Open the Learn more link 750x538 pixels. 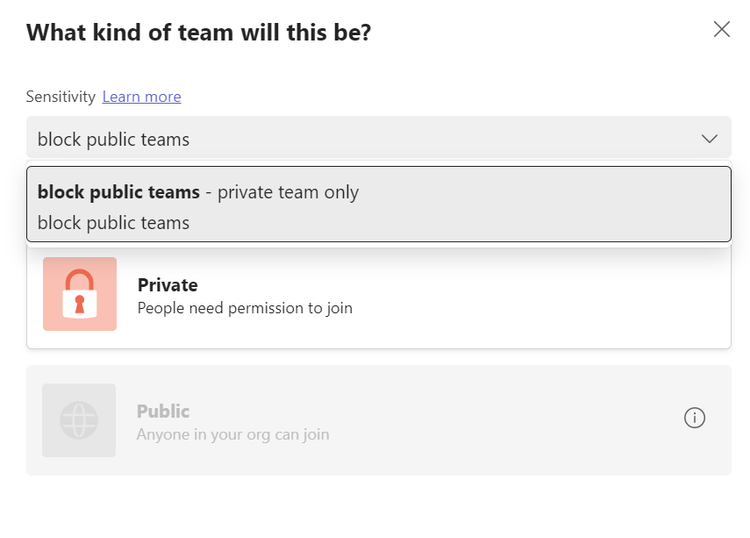(141, 97)
